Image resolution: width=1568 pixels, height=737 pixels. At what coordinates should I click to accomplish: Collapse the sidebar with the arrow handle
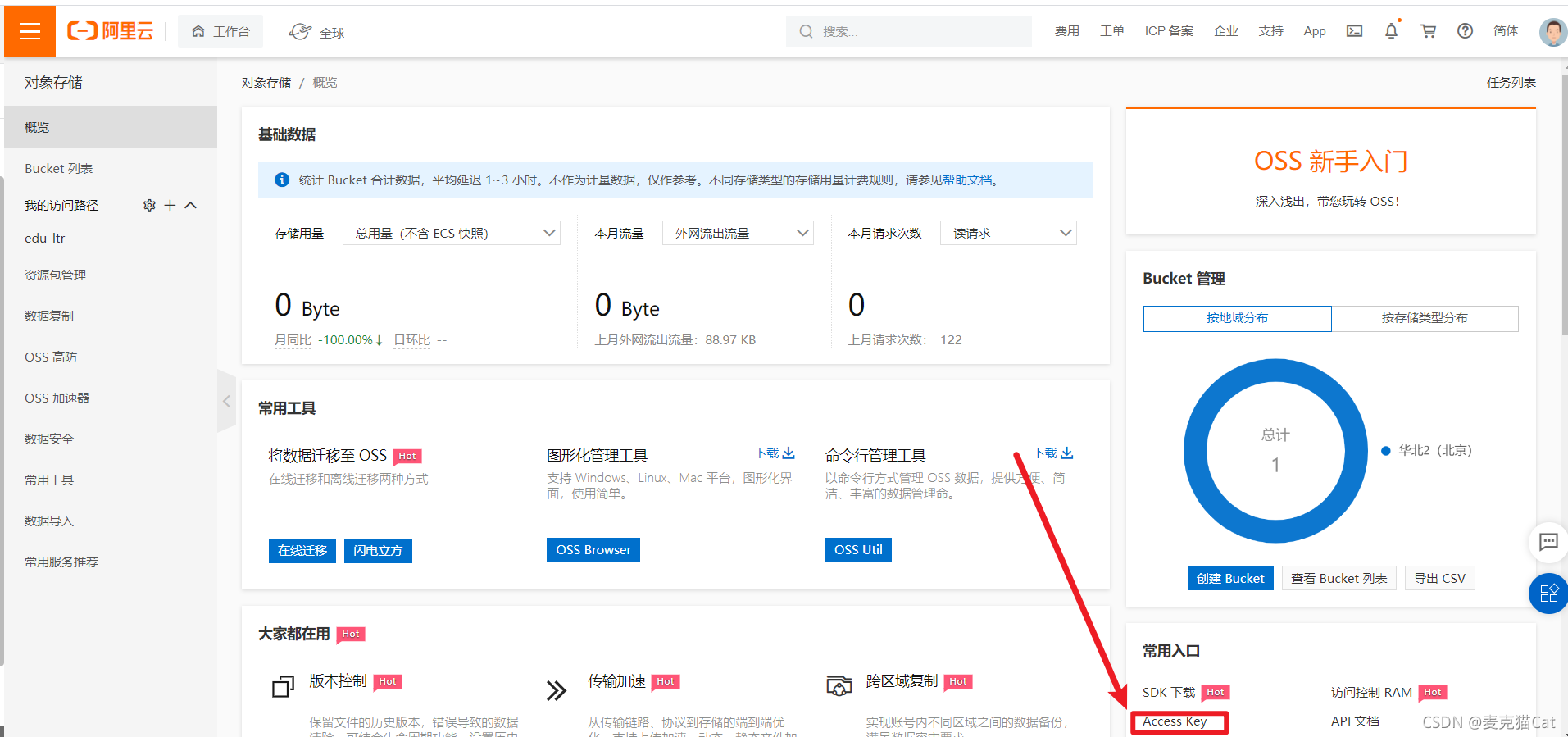coord(226,401)
